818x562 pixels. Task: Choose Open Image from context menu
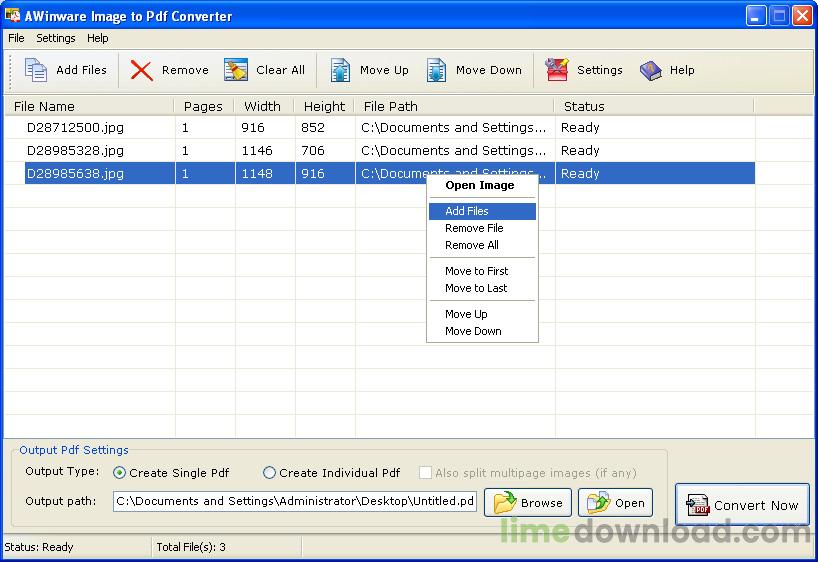click(x=480, y=185)
